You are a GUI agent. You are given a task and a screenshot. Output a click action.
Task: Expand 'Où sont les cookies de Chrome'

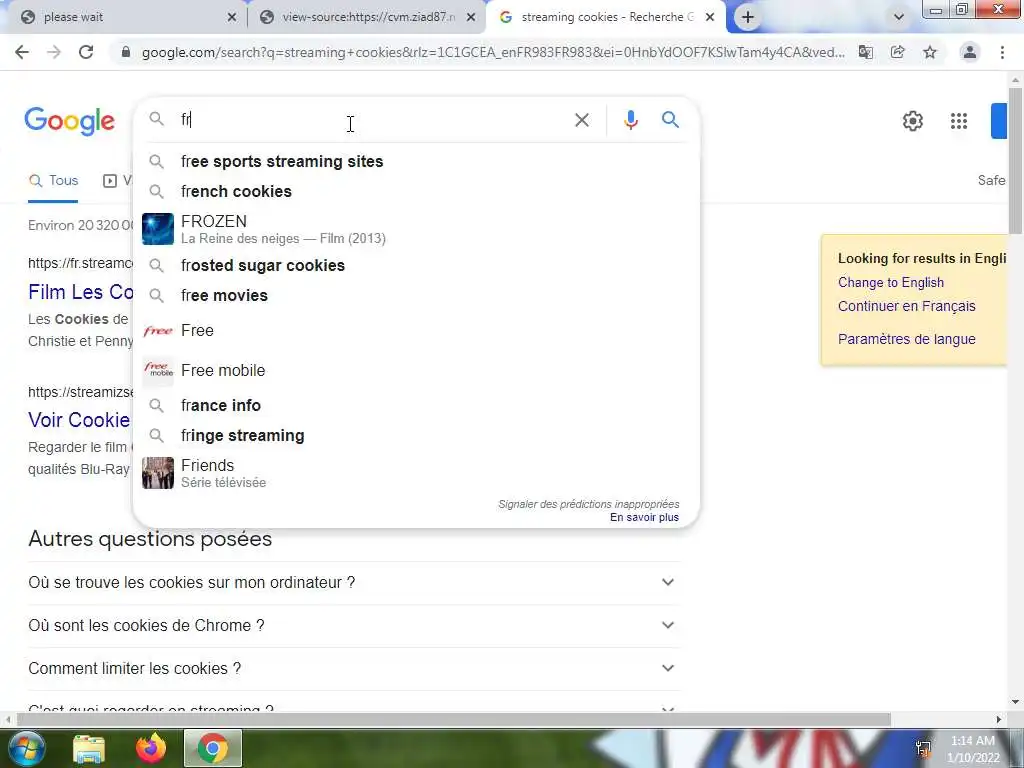[x=354, y=626]
